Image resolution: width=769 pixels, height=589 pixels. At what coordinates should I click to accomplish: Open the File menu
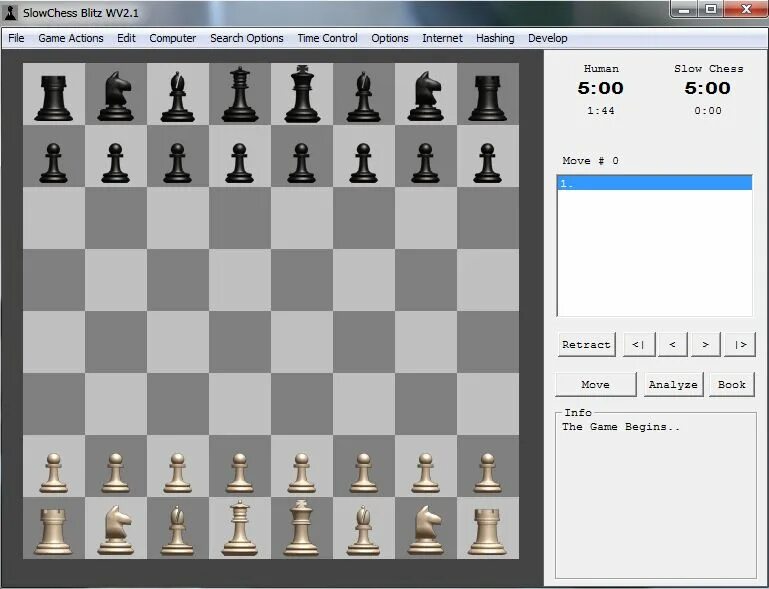click(16, 38)
